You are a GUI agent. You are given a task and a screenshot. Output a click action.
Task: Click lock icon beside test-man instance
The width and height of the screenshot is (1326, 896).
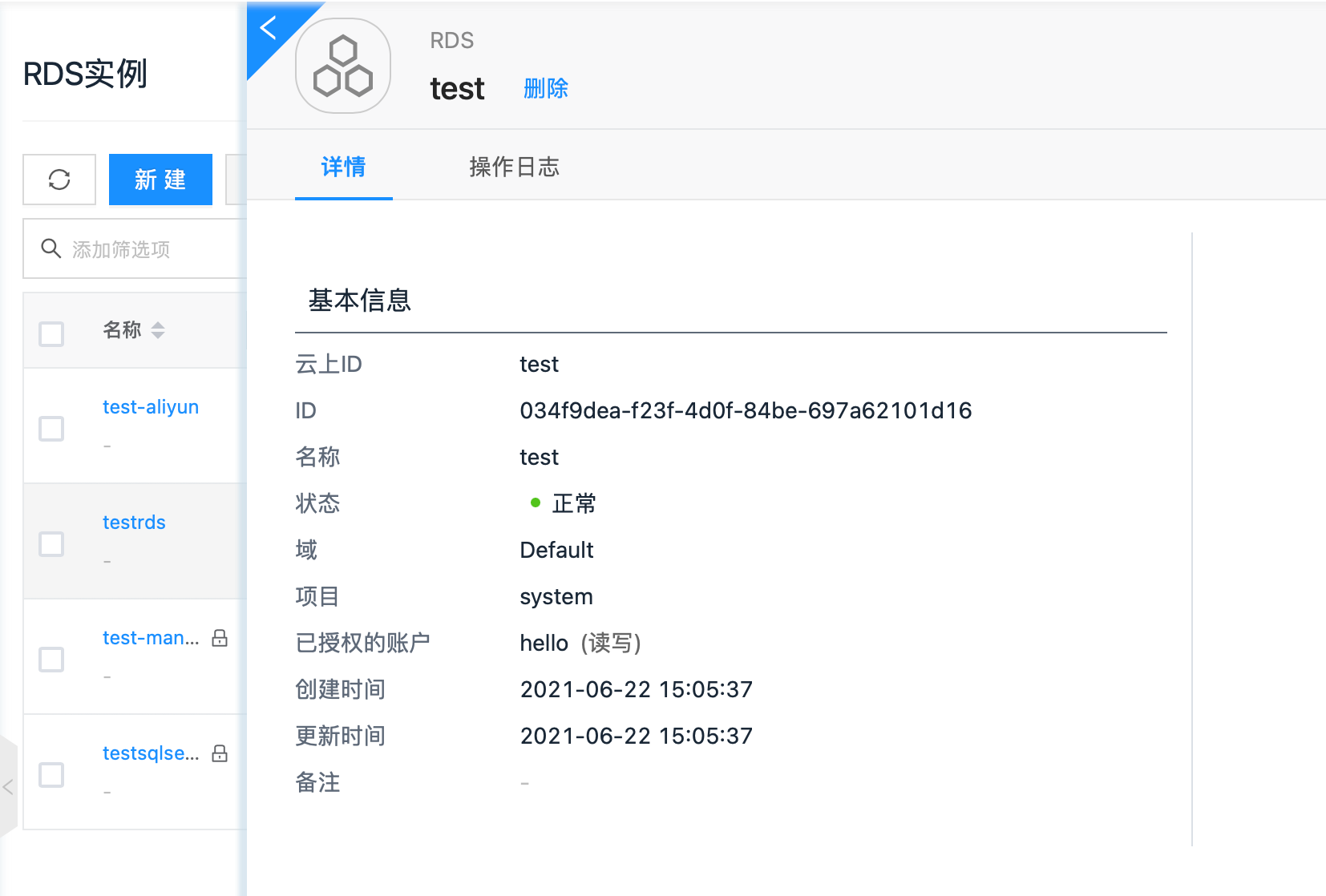(x=220, y=638)
